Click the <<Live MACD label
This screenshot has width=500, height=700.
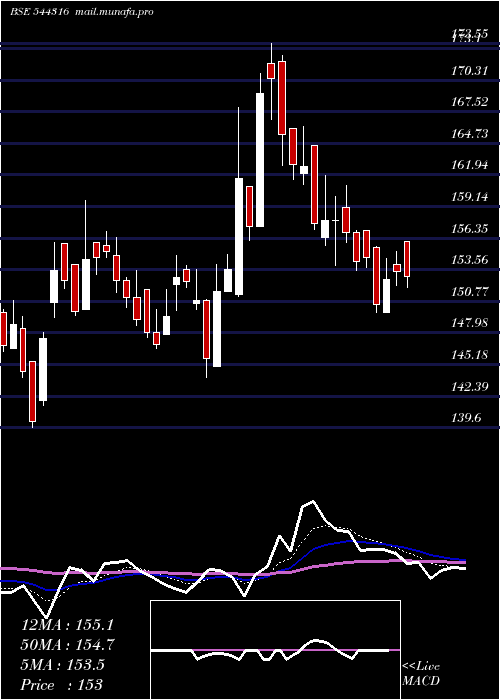point(421,674)
